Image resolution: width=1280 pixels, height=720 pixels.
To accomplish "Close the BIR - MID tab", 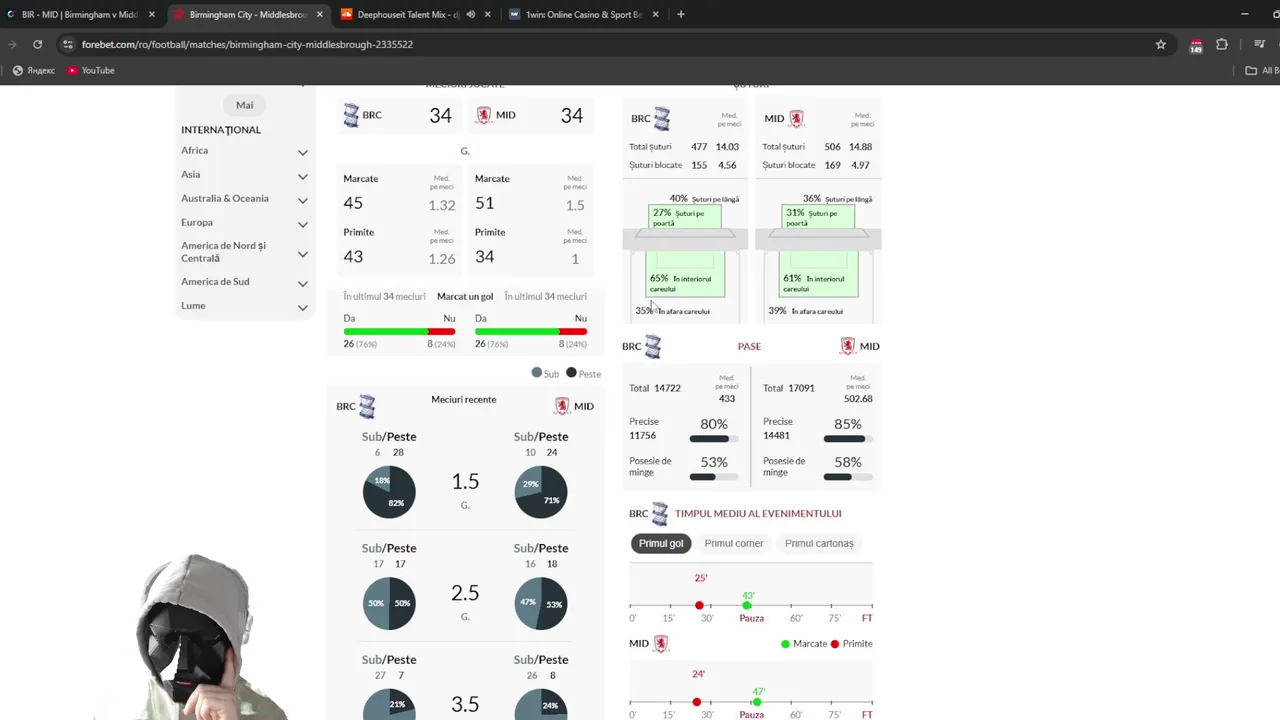I will 151,14.
